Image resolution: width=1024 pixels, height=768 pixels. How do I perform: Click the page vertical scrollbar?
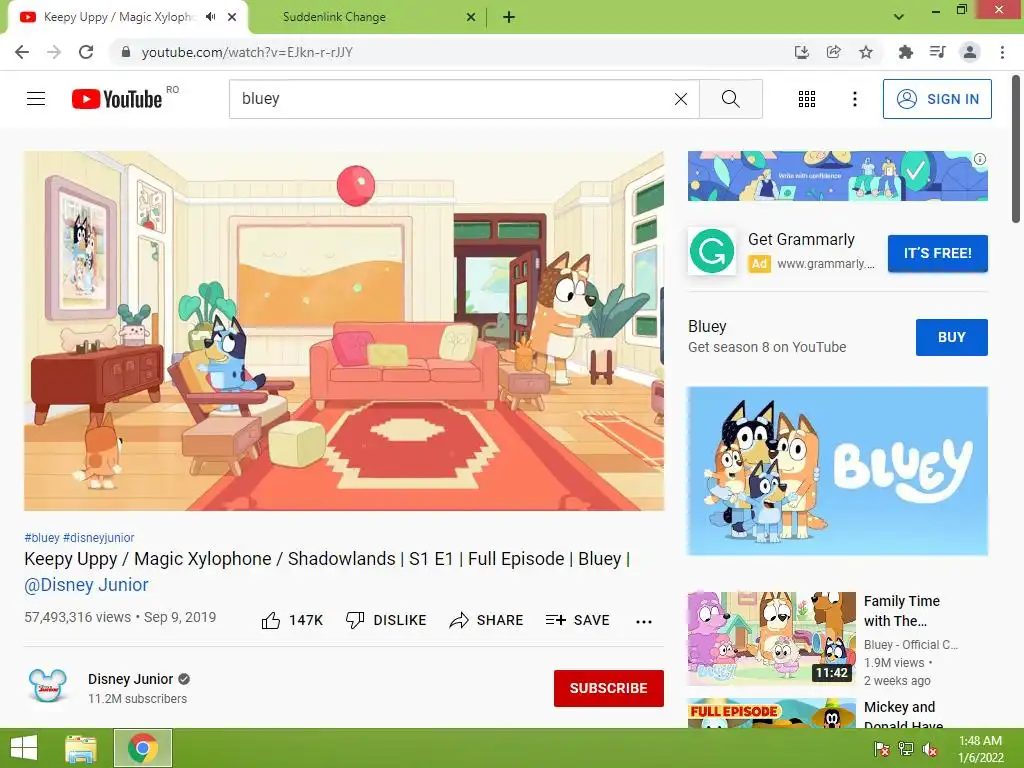pos(1016,150)
